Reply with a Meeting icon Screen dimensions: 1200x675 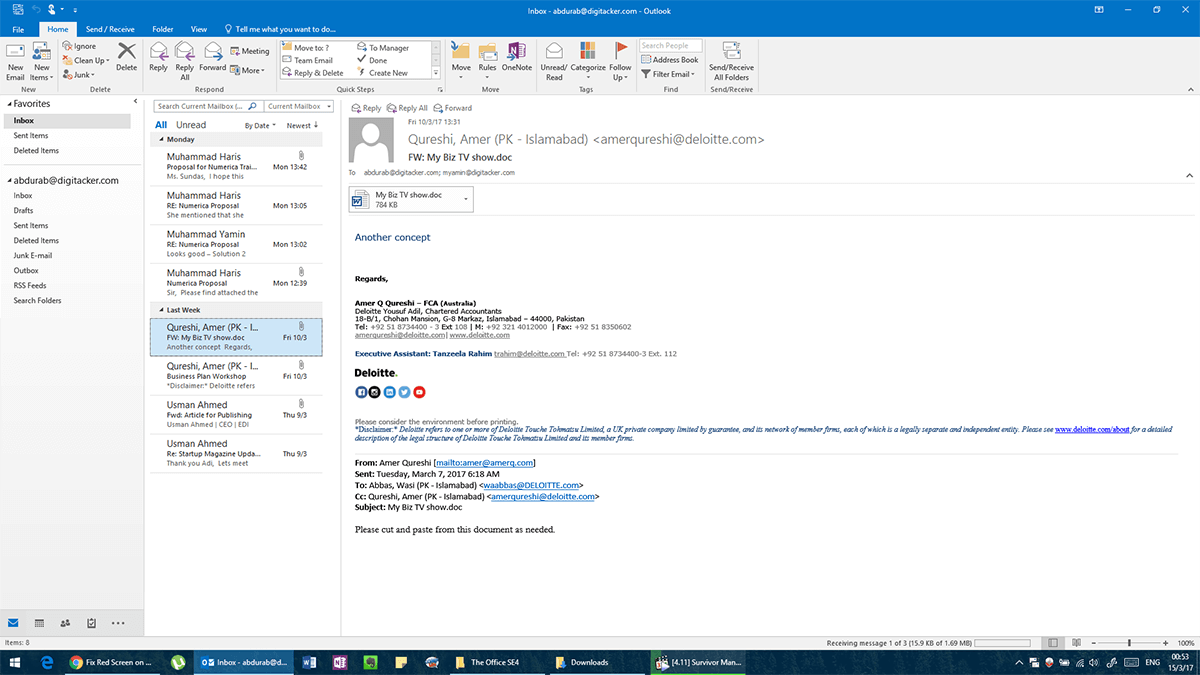(249, 51)
